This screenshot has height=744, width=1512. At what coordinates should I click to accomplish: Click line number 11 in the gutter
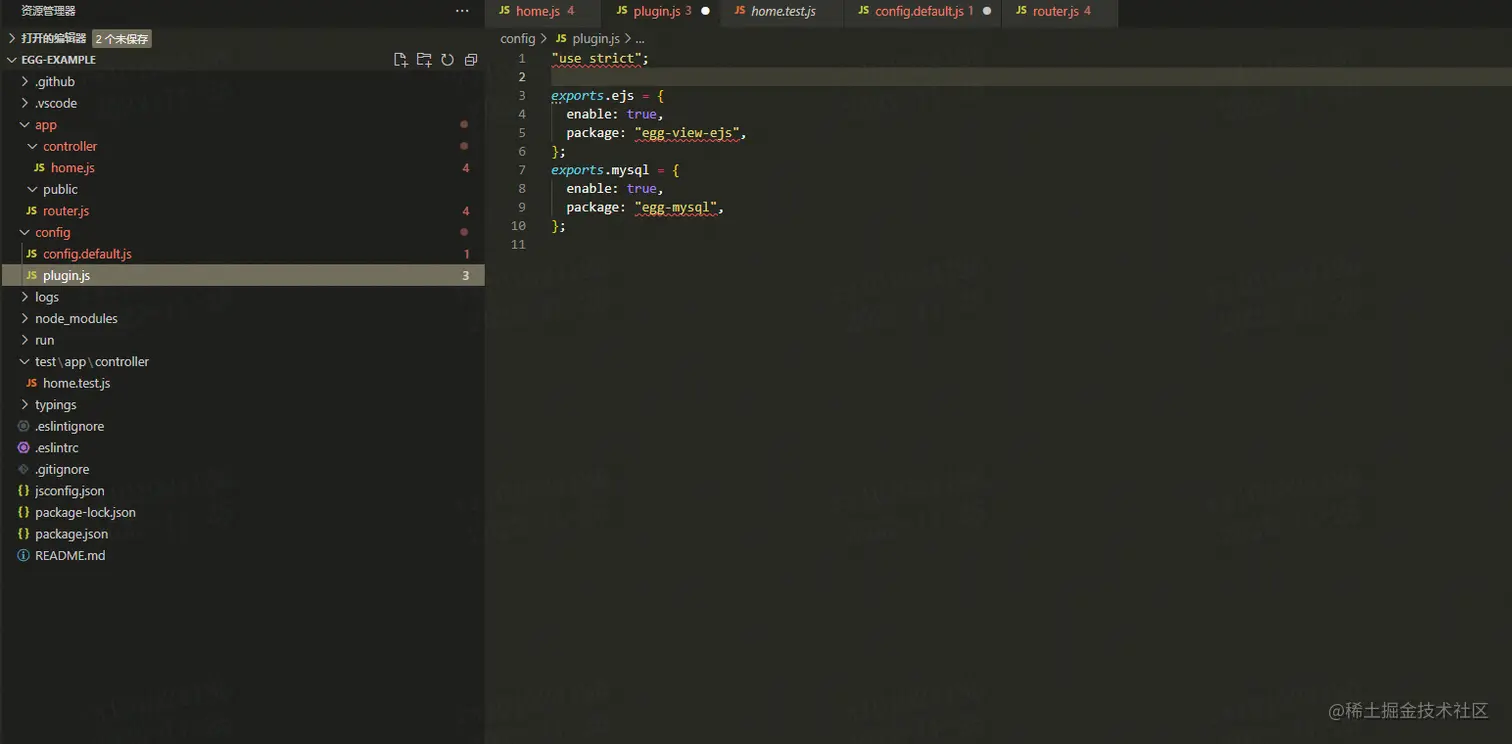click(x=517, y=244)
